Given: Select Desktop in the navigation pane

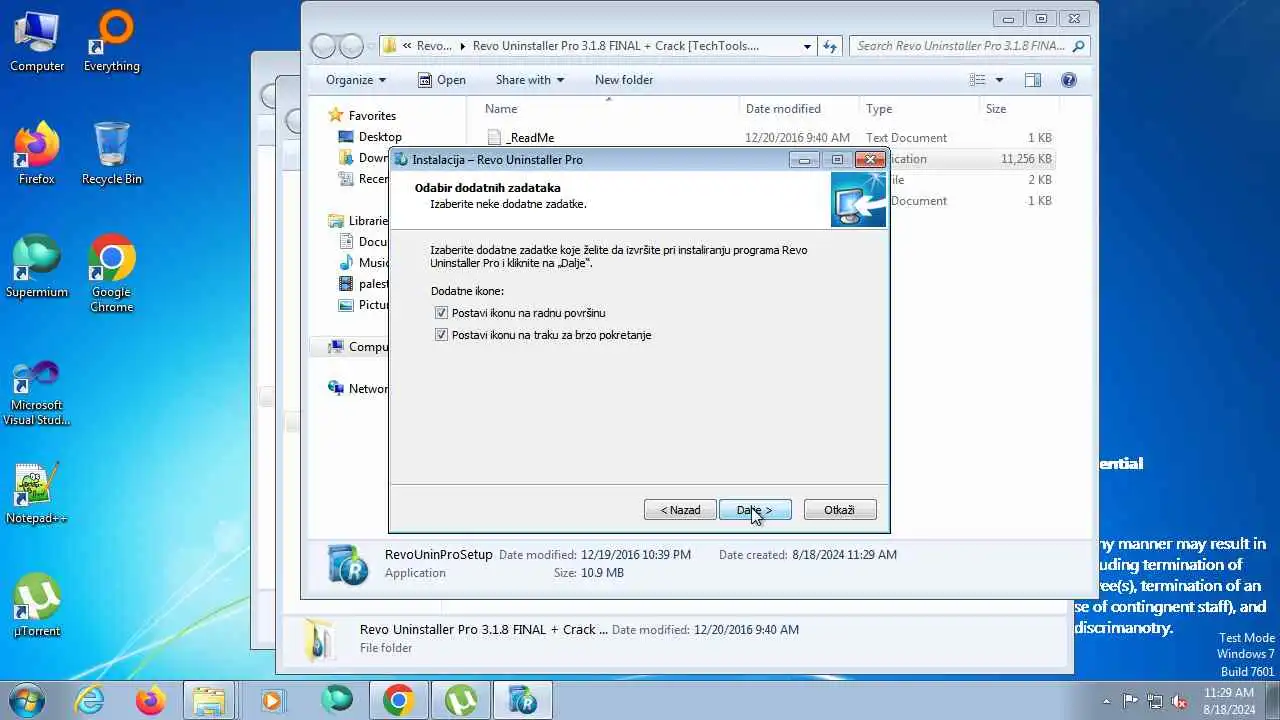Looking at the screenshot, I should [380, 137].
